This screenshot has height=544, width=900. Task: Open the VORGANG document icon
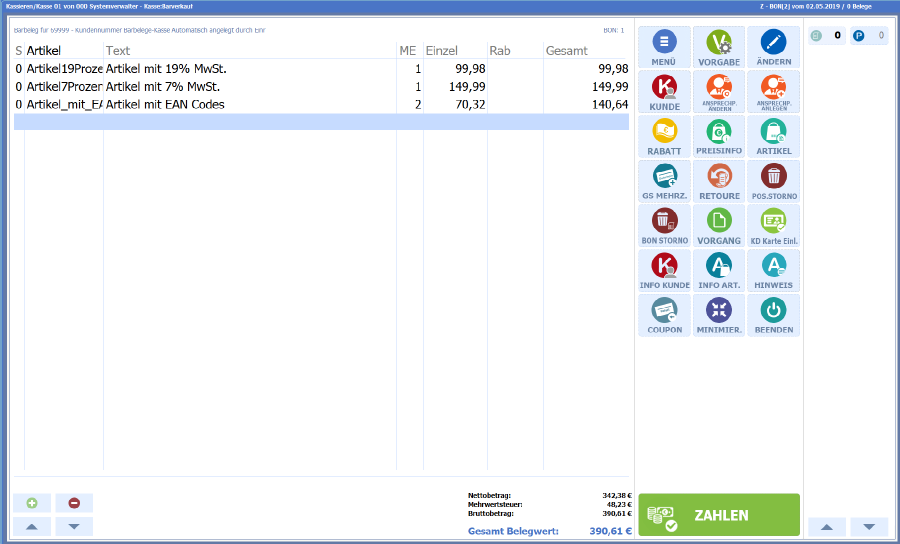click(x=719, y=225)
